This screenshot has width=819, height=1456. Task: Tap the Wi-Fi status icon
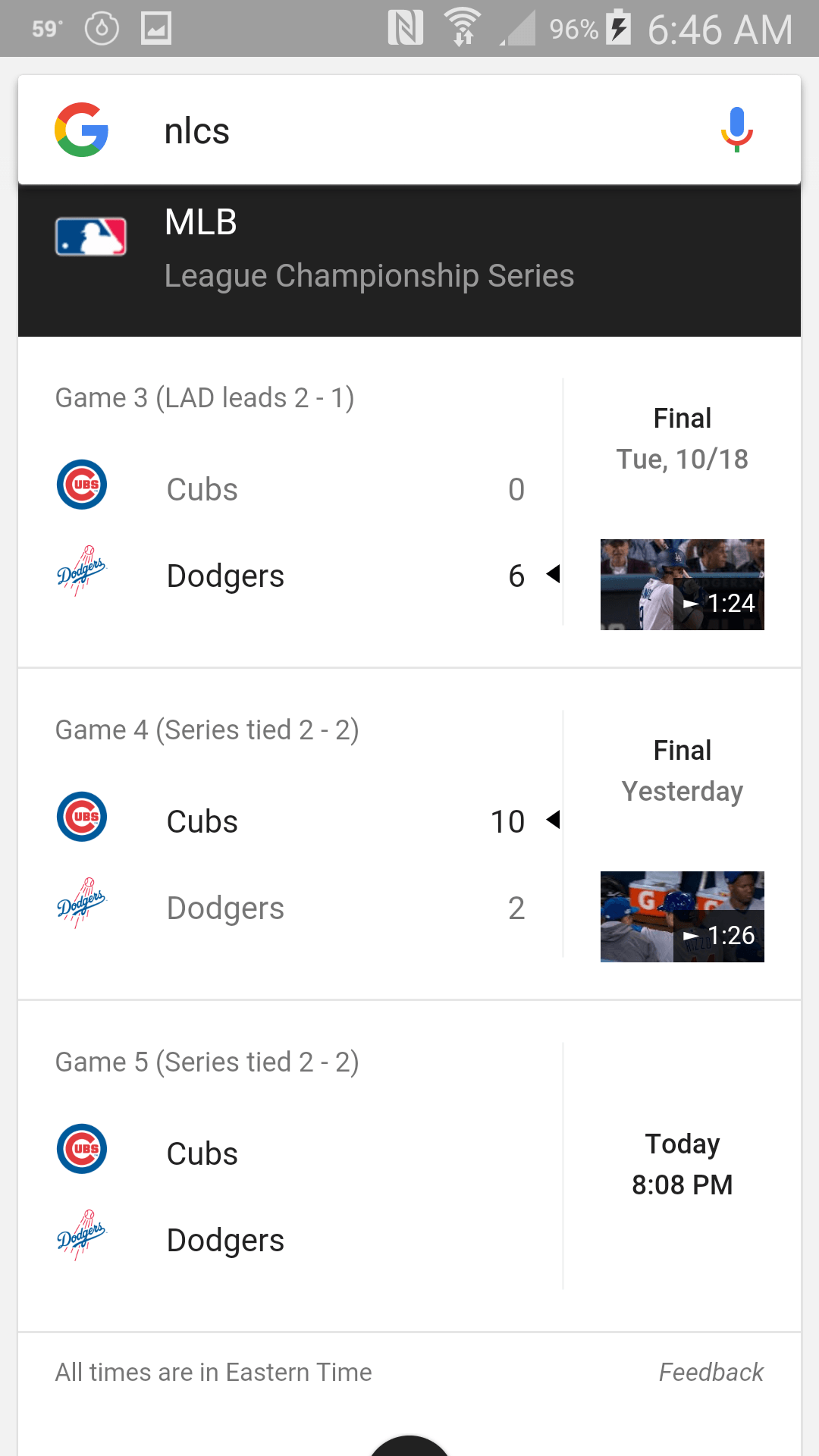click(x=463, y=28)
